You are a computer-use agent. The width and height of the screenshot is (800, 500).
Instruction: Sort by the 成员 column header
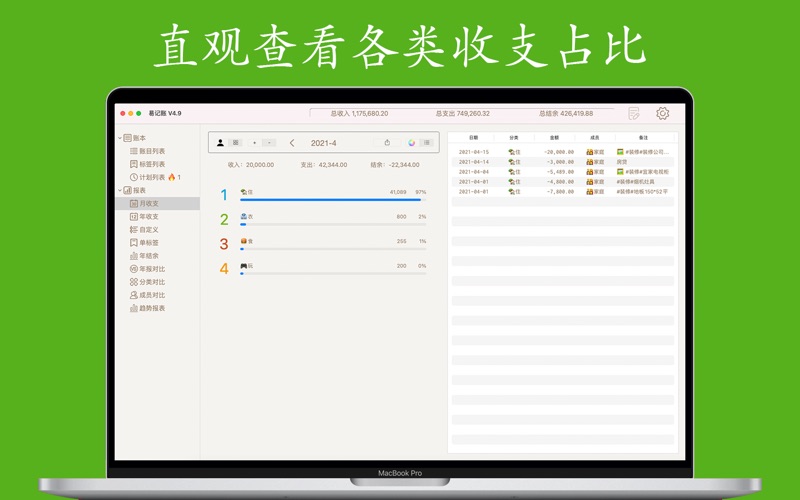coord(595,138)
